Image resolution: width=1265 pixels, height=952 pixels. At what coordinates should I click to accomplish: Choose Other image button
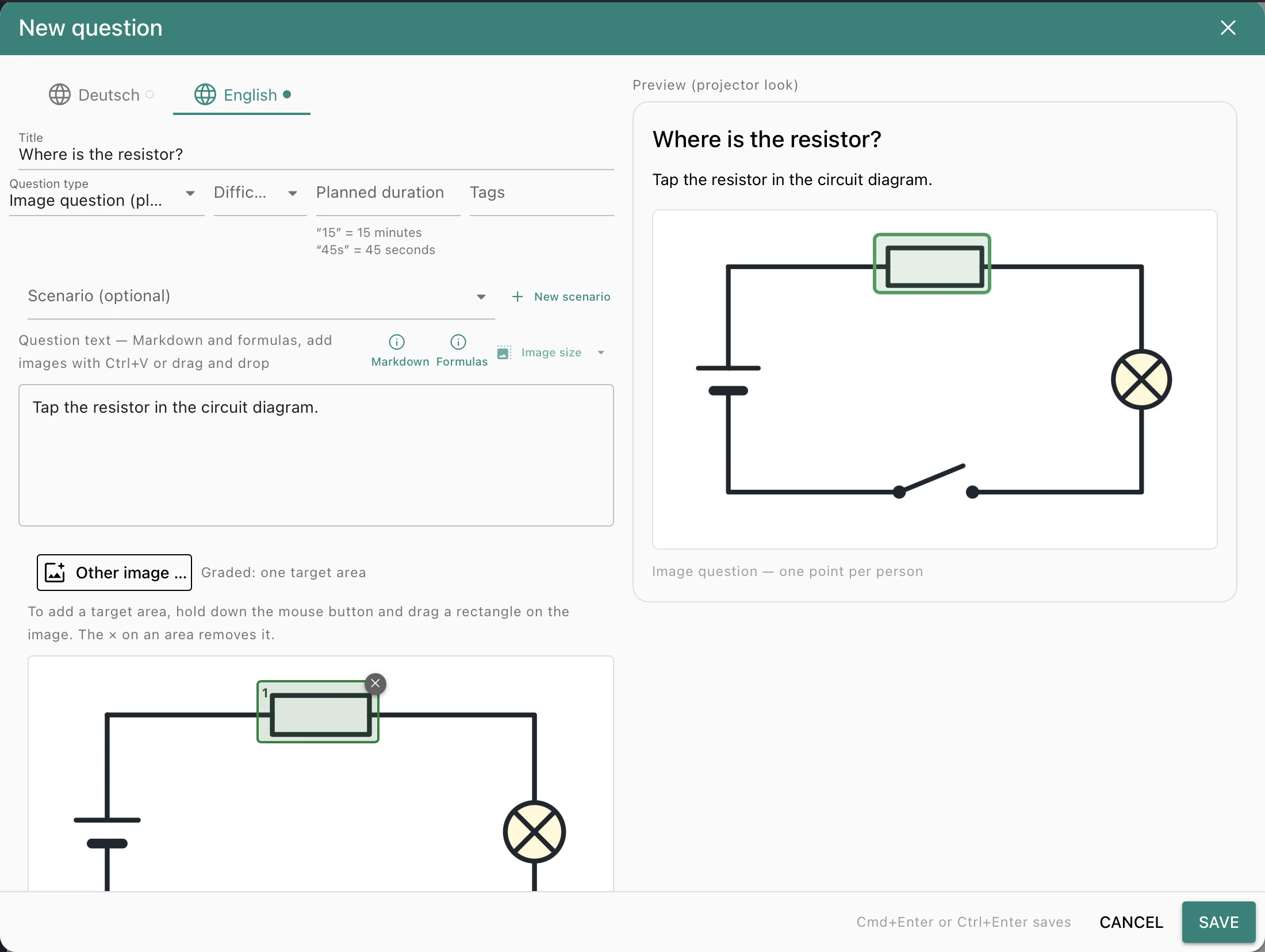click(114, 573)
